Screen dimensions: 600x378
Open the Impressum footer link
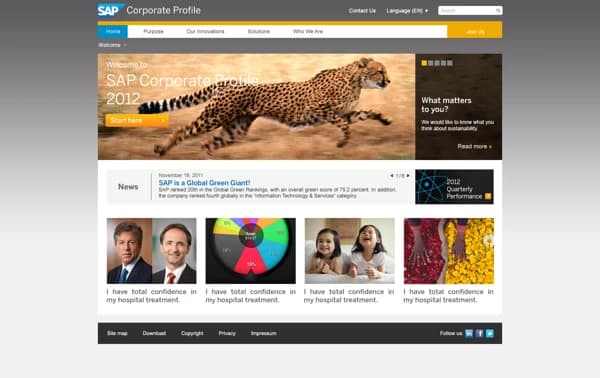point(263,333)
